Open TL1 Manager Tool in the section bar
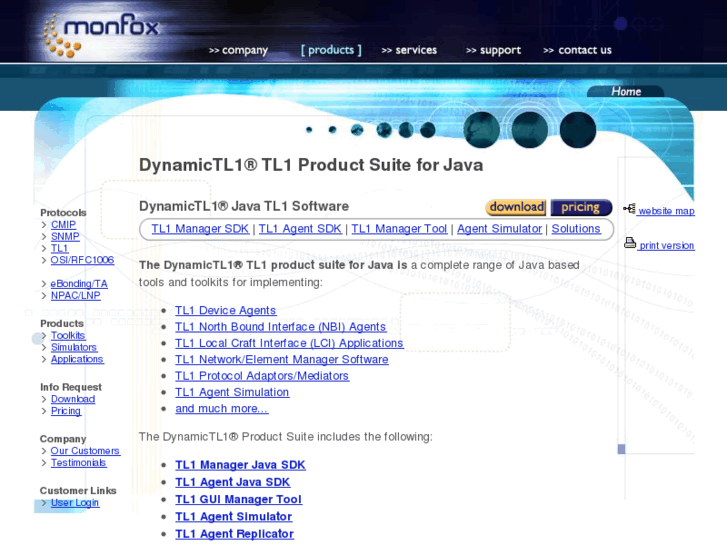This screenshot has height=545, width=727. click(x=399, y=229)
